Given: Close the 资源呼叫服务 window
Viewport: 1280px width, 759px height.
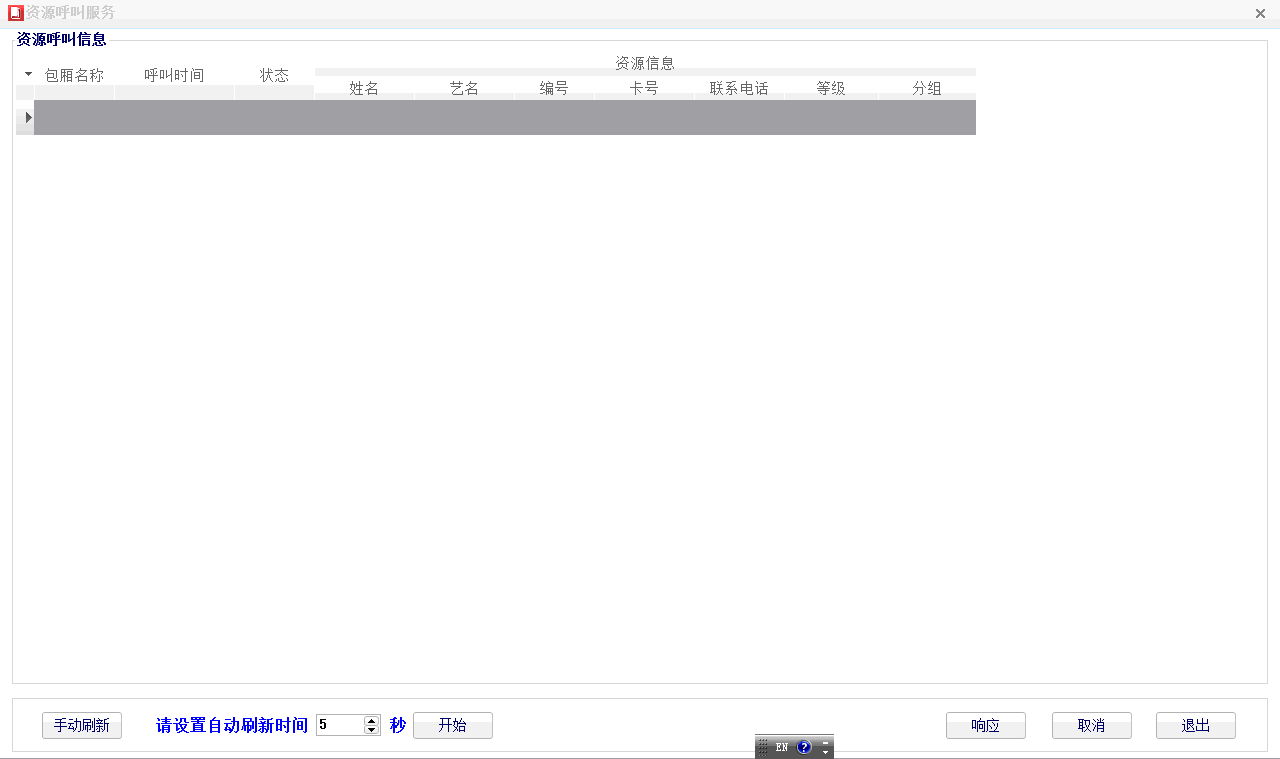Looking at the screenshot, I should tap(1260, 13).
